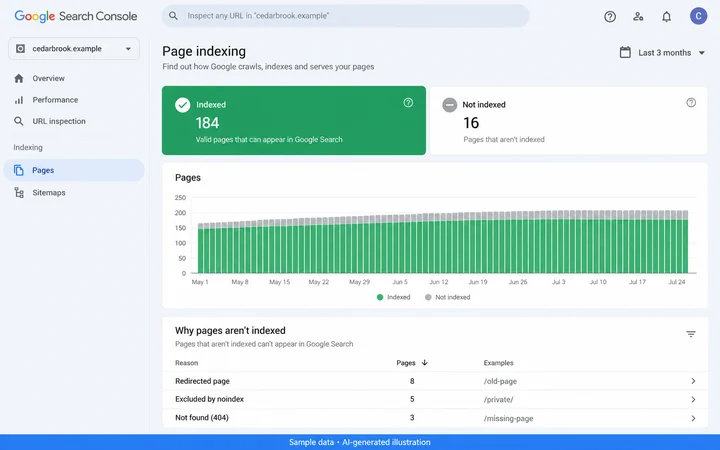Click the property icon beside cedarbrook.example
The image size is (720, 450).
tap(20, 49)
